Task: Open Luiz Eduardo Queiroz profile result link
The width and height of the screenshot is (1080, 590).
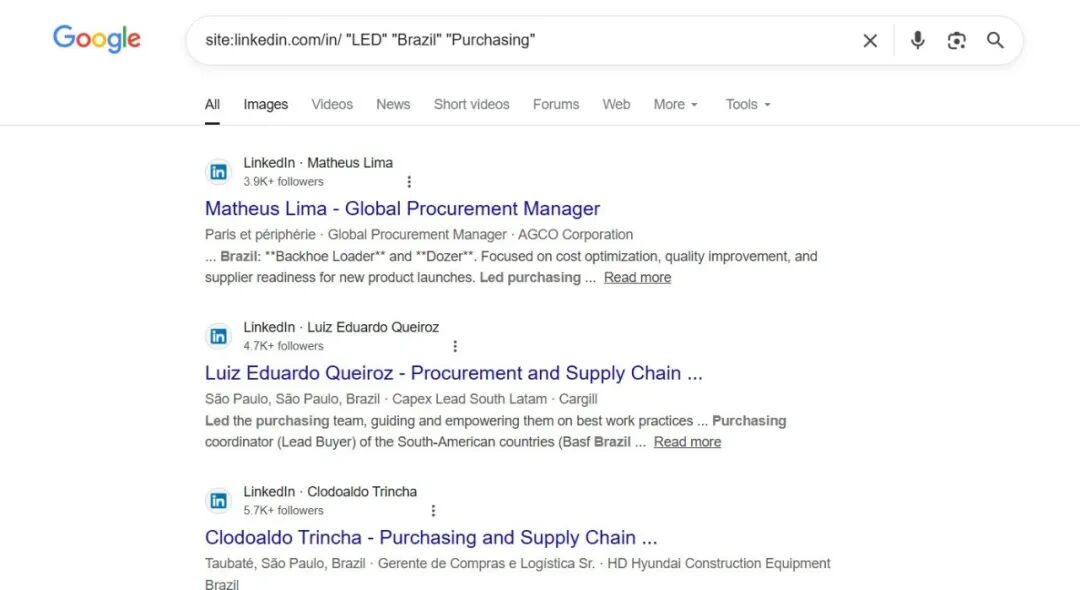Action: (x=453, y=373)
